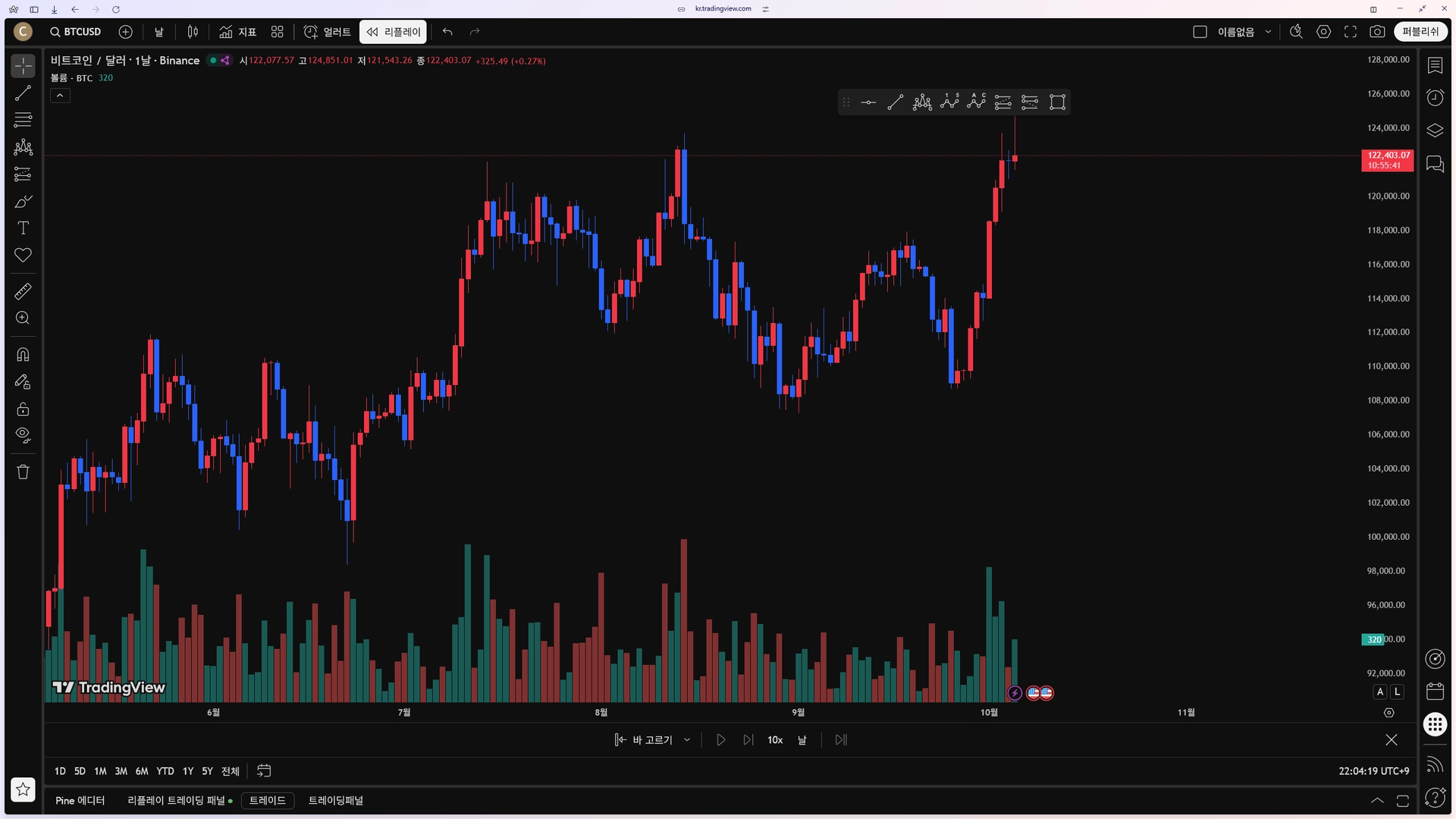Collapse the indicator legend chevron
Viewport: 1456px width, 819px height.
click(60, 96)
